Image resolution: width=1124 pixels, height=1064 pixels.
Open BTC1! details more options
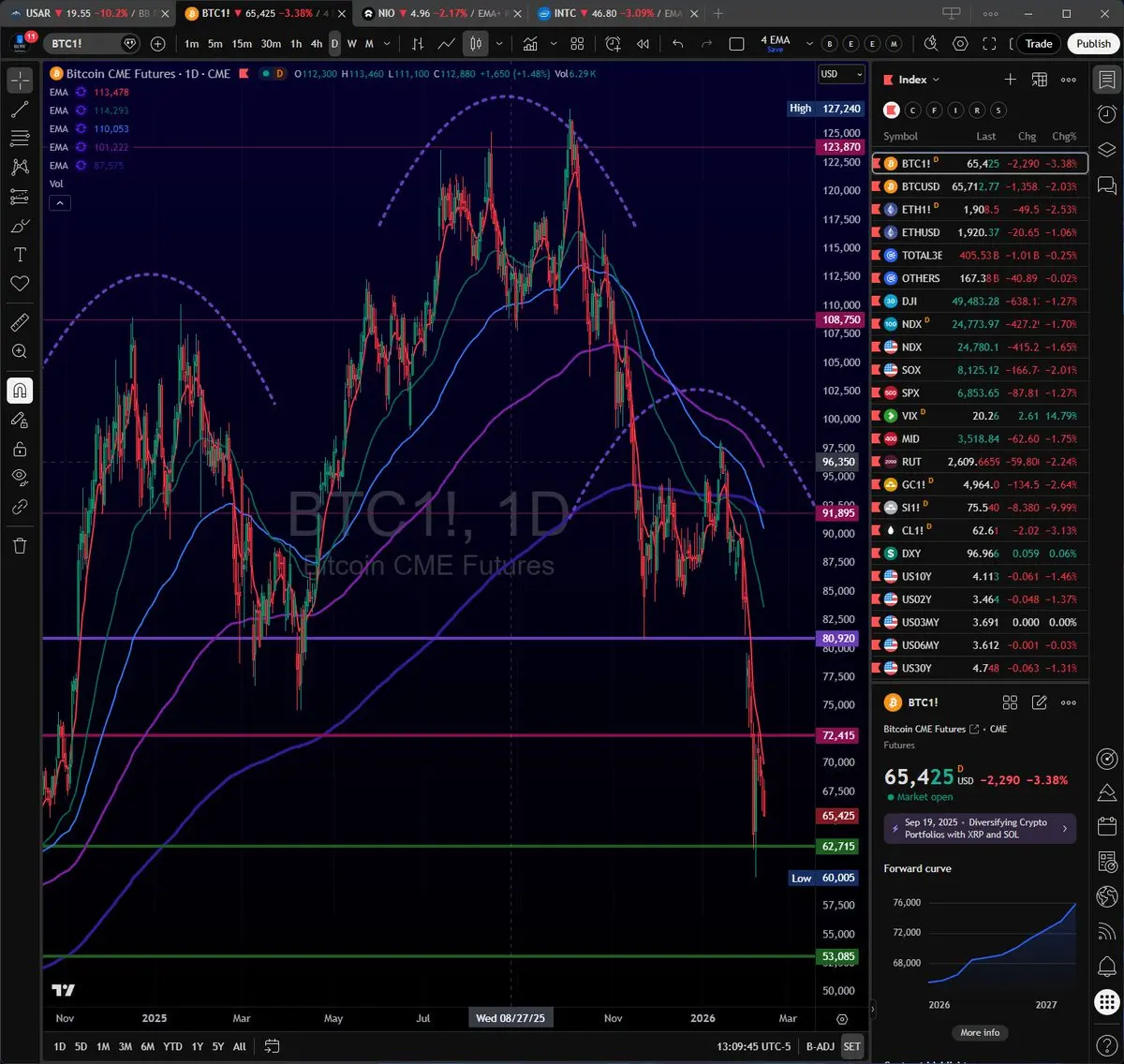pyautogui.click(x=1069, y=702)
